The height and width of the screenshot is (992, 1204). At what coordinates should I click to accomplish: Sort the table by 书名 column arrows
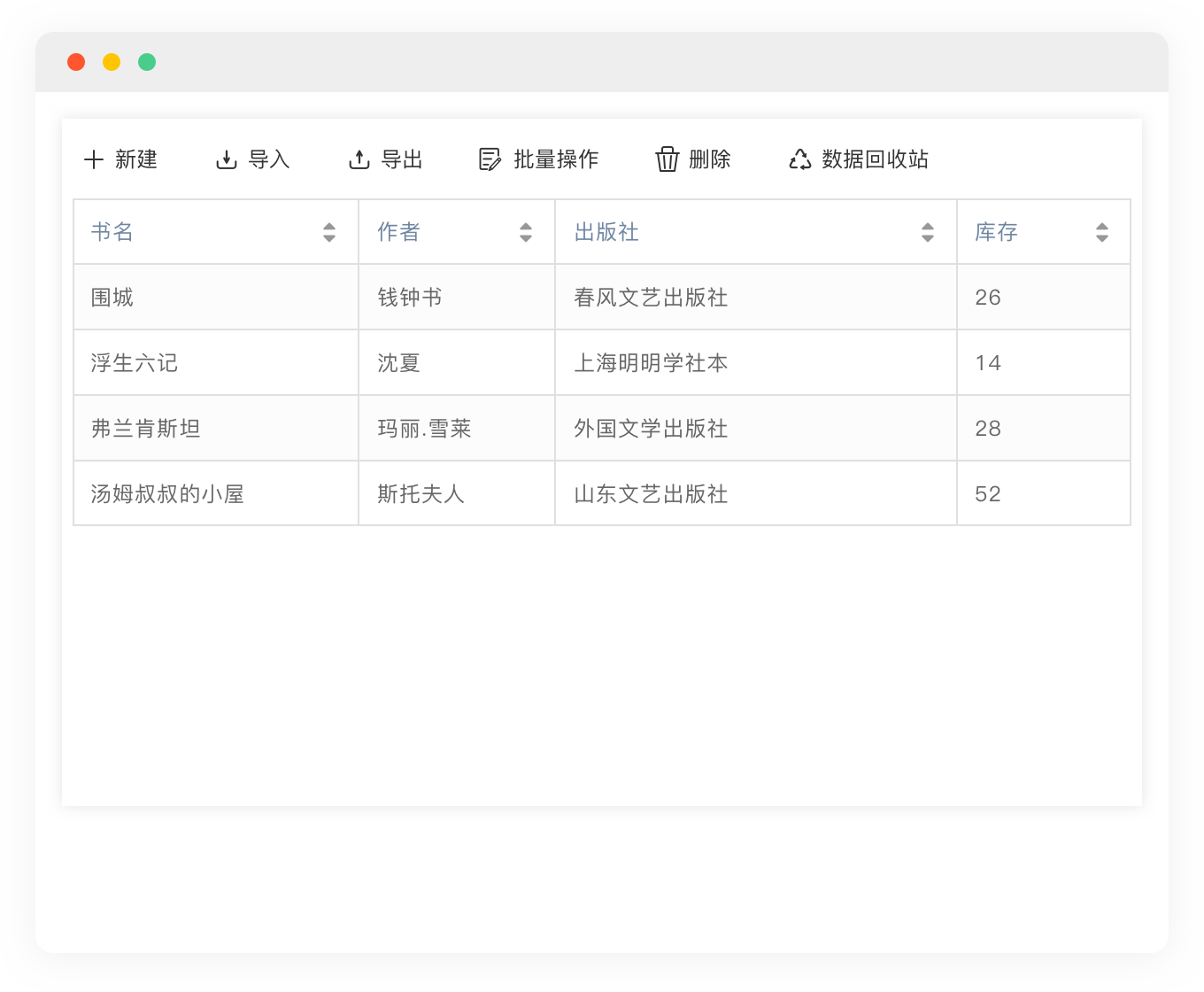[329, 232]
